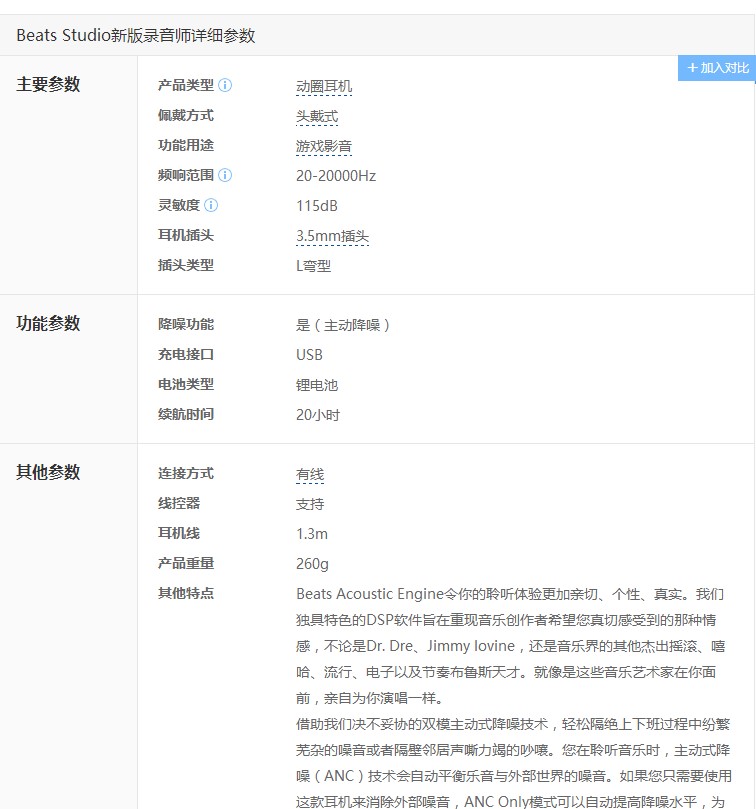Viewport: 756px width, 809px height.
Task: Click the 产品类型 label
Action: click(x=186, y=85)
